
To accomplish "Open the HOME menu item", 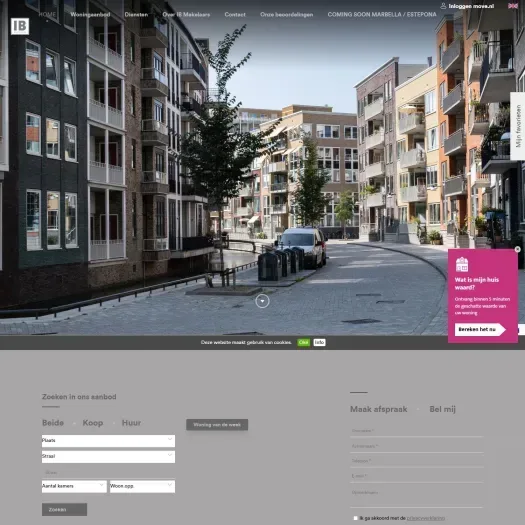I will [47, 14].
